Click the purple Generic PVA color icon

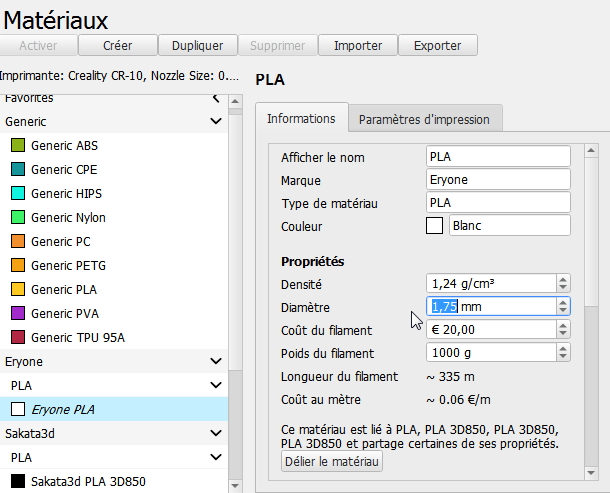[x=17, y=314]
